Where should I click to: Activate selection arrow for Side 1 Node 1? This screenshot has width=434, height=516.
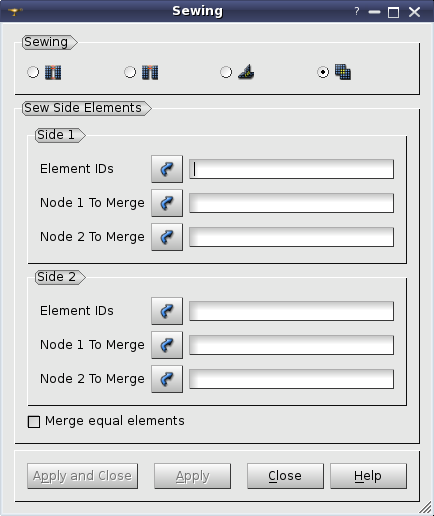pos(167,203)
